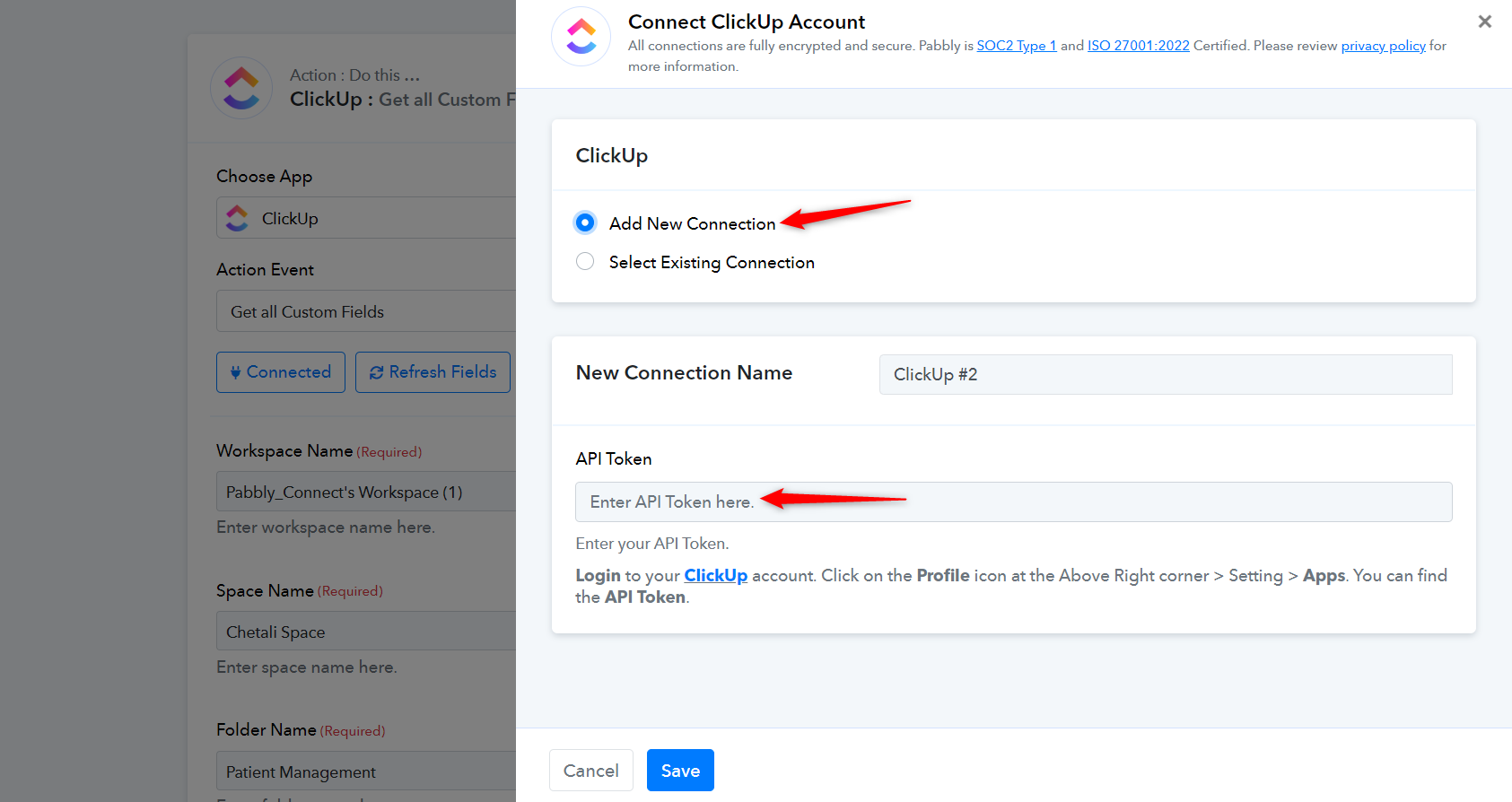
Task: Click the refresh icon on Refresh Fields
Action: pyautogui.click(x=376, y=372)
